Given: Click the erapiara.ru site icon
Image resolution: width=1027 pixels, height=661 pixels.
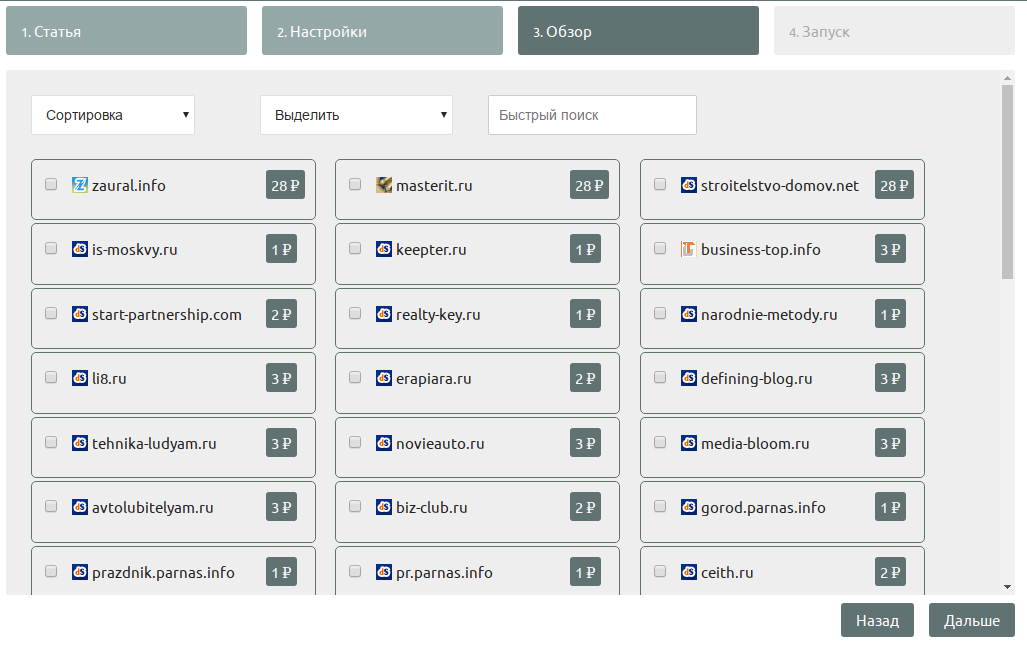Looking at the screenshot, I should pyautogui.click(x=384, y=379).
